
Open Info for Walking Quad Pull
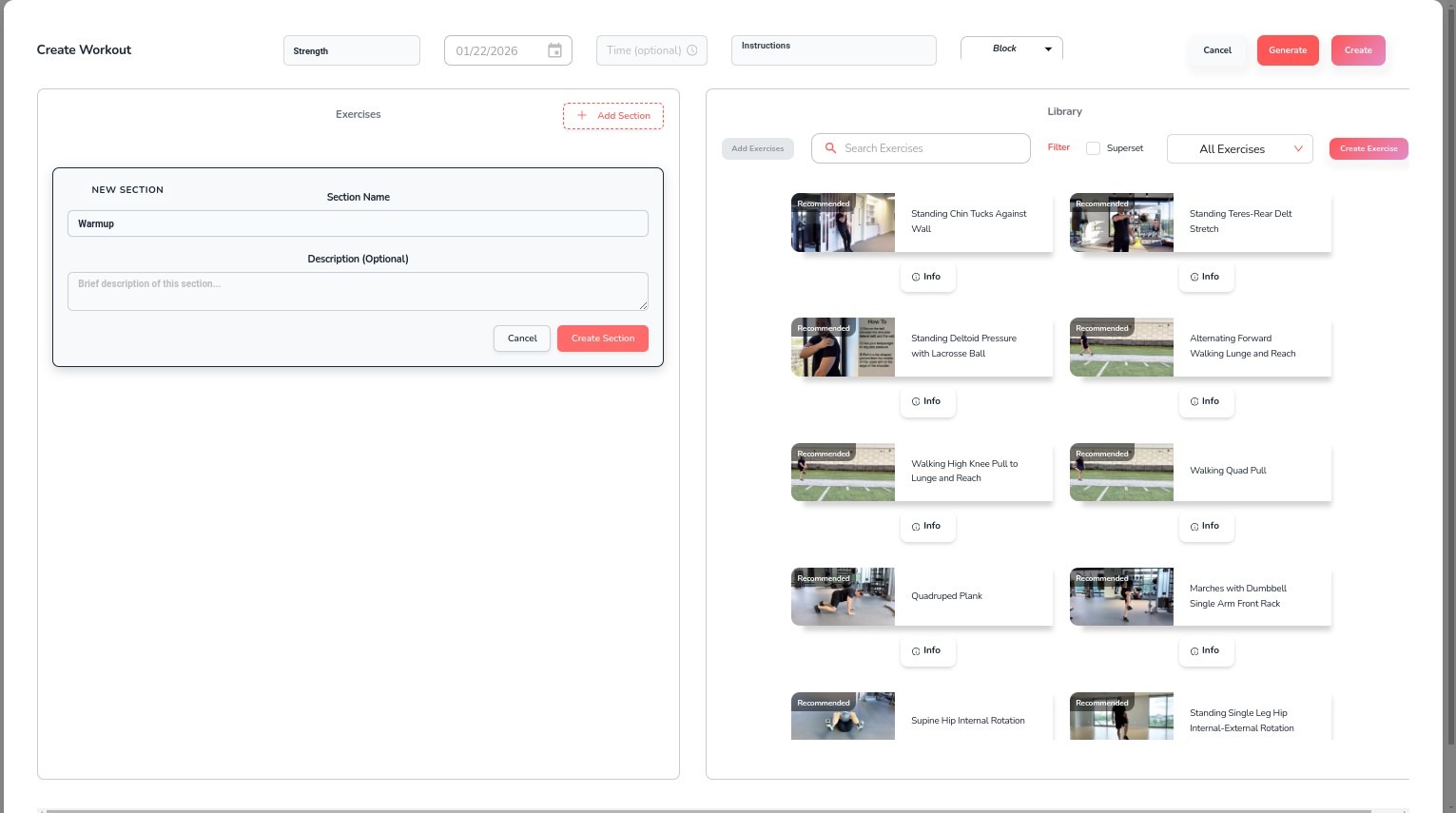pos(1206,526)
